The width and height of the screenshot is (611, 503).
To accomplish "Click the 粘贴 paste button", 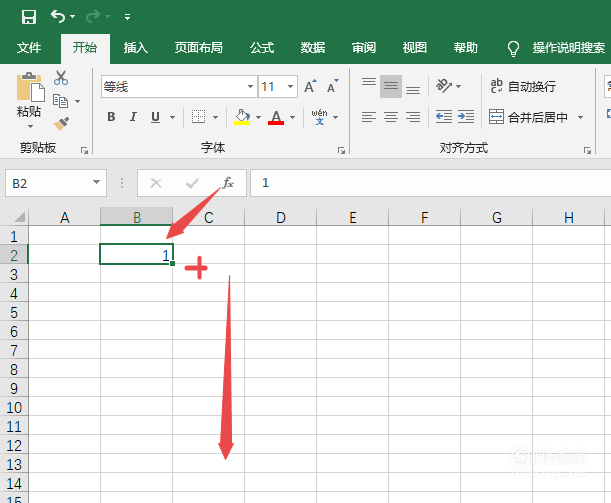I will click(x=30, y=95).
